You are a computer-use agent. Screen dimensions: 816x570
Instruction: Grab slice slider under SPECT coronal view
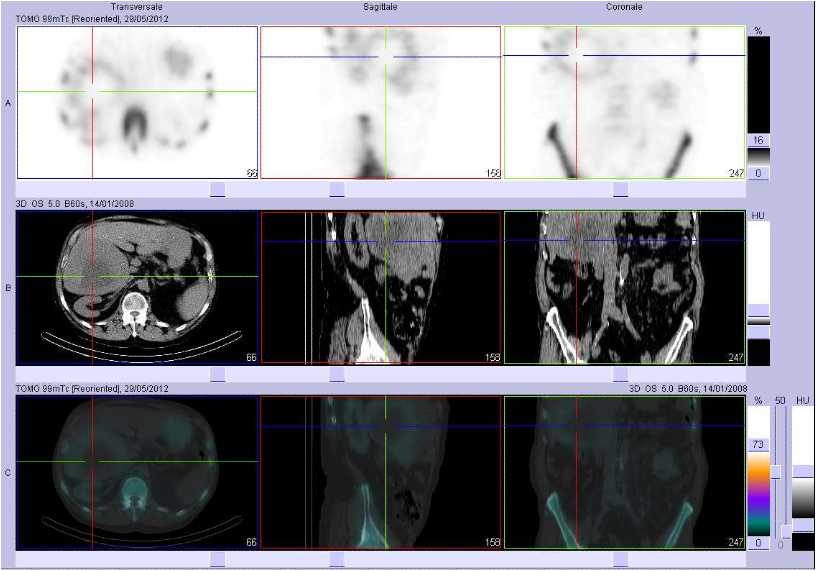[620, 189]
